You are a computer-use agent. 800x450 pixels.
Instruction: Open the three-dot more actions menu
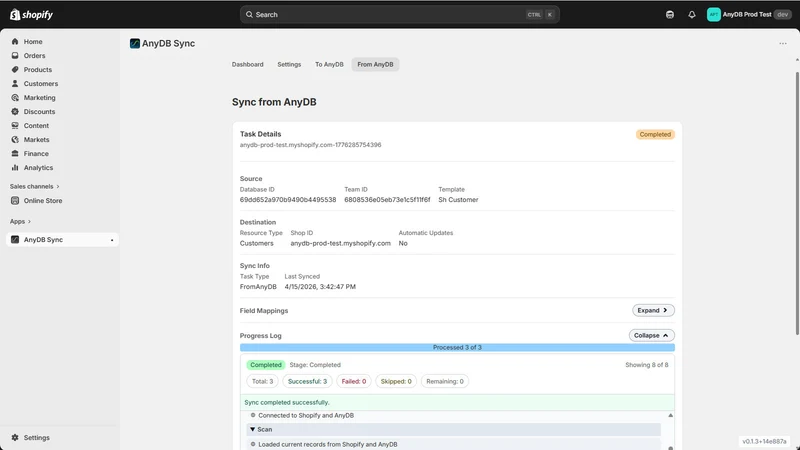coord(783,43)
